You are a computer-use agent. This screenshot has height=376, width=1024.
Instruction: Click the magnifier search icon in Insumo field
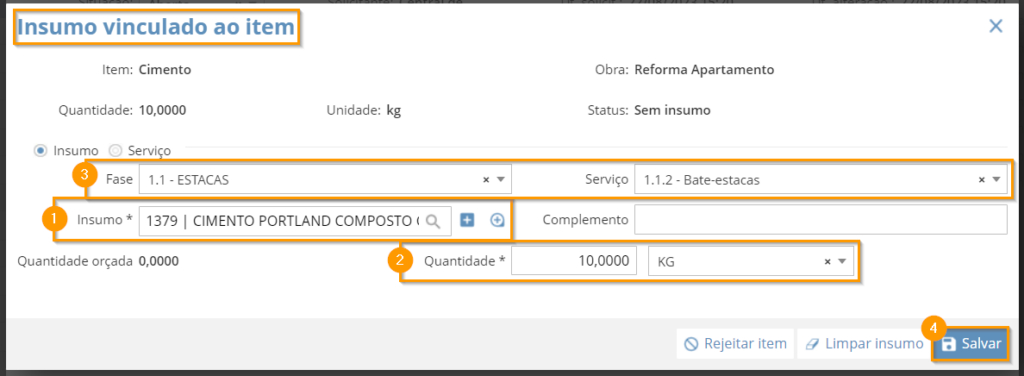click(432, 221)
